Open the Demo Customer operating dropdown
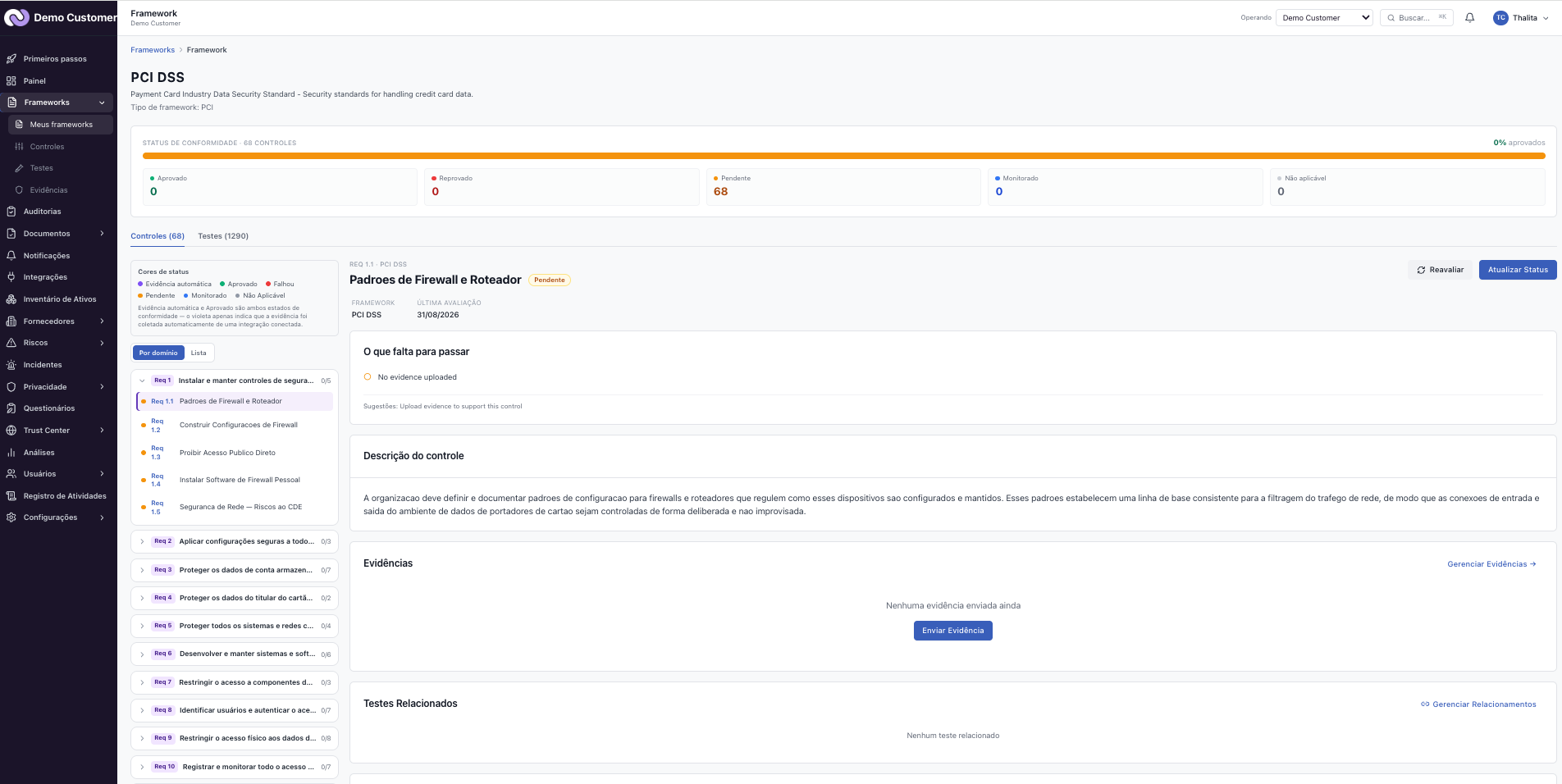The width and height of the screenshot is (1562, 784). point(1324,17)
